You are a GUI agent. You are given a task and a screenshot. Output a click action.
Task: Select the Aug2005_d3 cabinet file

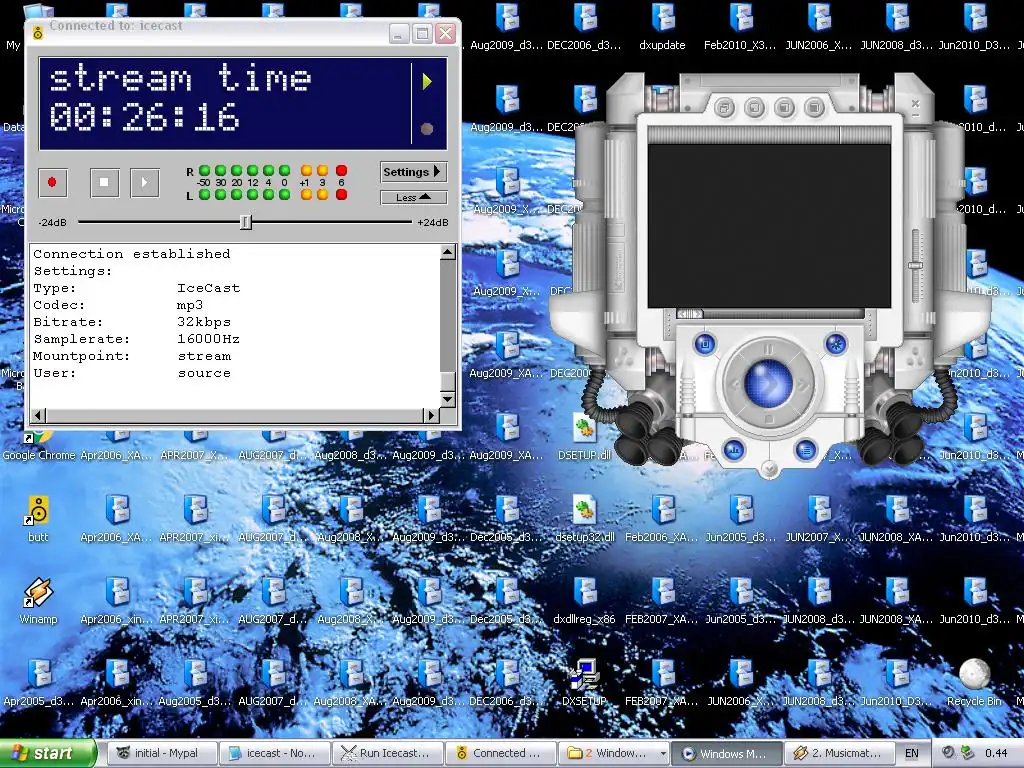tap(195, 683)
